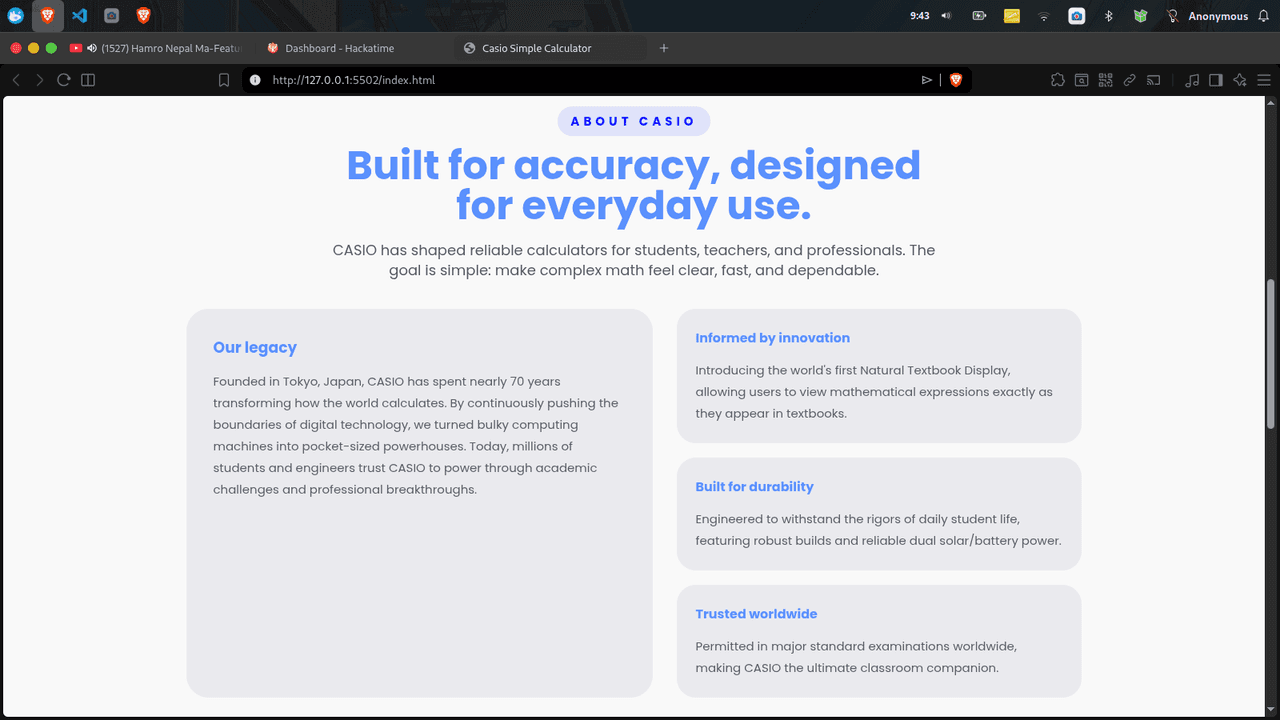Click the 'Permitted in major standard examinations' text

[857, 657]
